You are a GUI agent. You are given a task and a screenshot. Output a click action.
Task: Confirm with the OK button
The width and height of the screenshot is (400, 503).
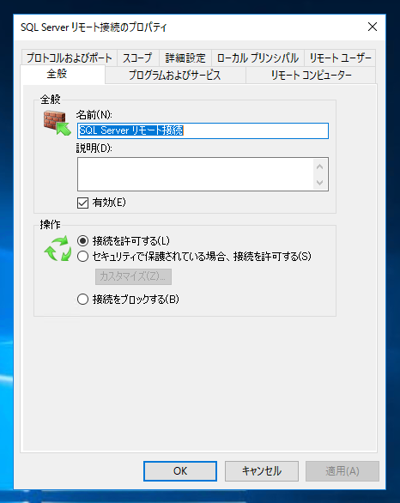tap(180, 471)
